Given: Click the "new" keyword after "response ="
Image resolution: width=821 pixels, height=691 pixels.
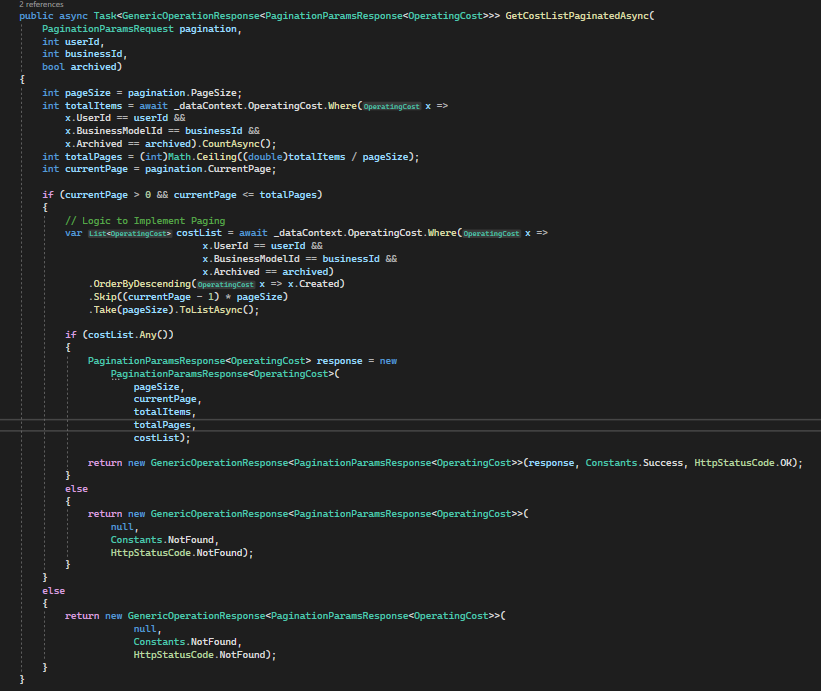Looking at the screenshot, I should click(388, 361).
